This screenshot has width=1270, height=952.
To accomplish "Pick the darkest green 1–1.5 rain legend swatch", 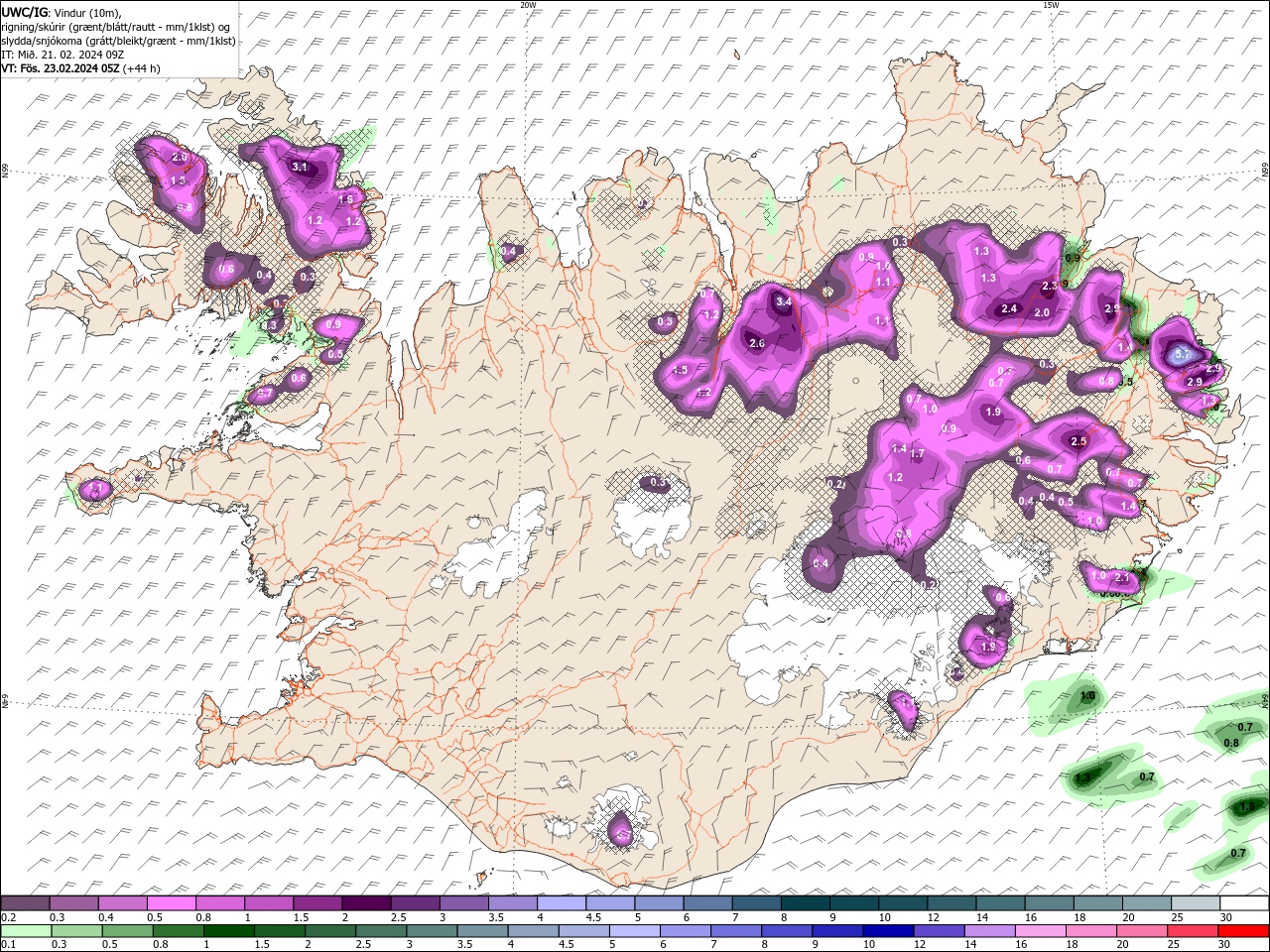I will (227, 931).
